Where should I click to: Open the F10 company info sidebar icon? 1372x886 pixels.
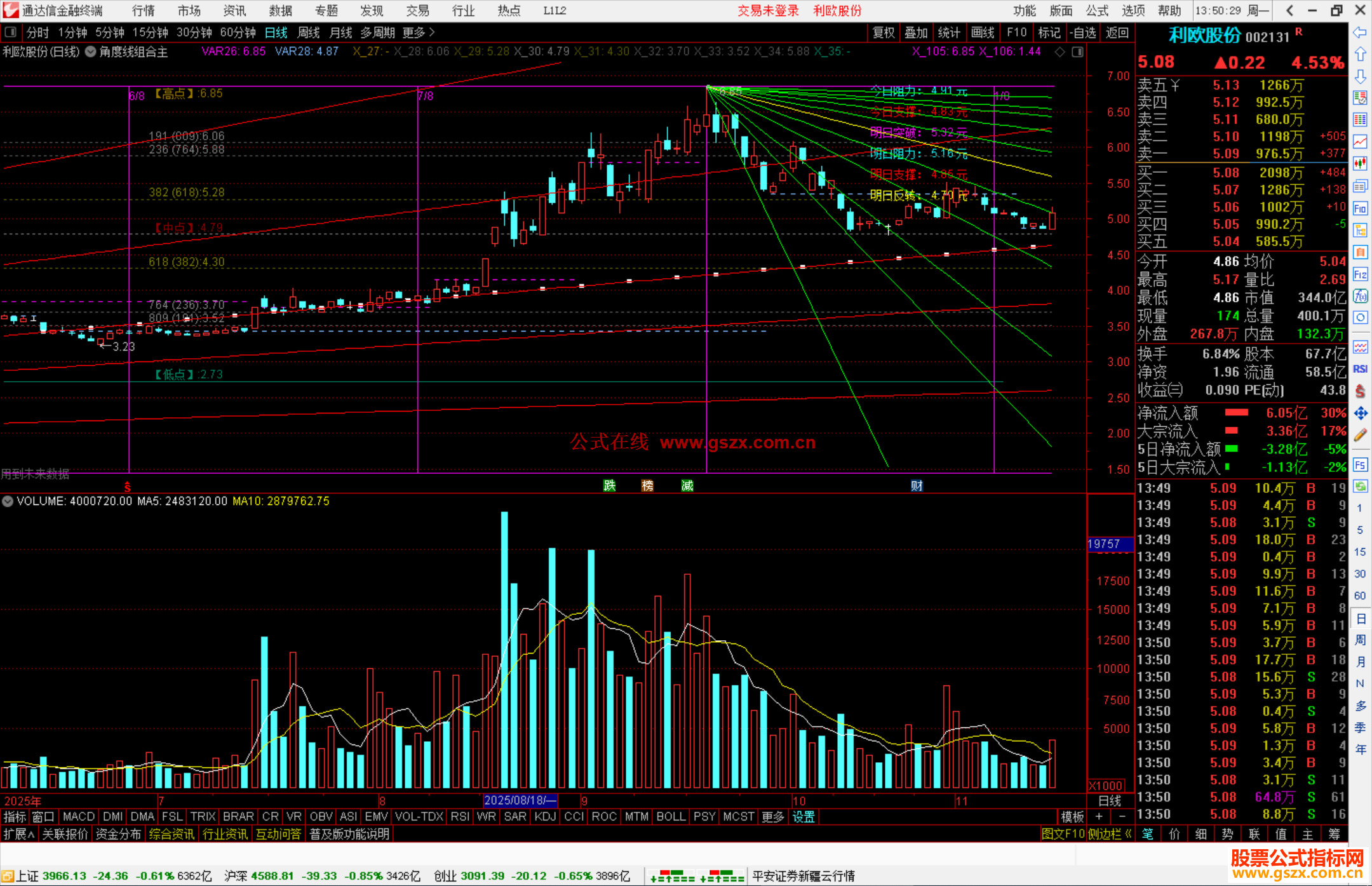tap(1360, 208)
